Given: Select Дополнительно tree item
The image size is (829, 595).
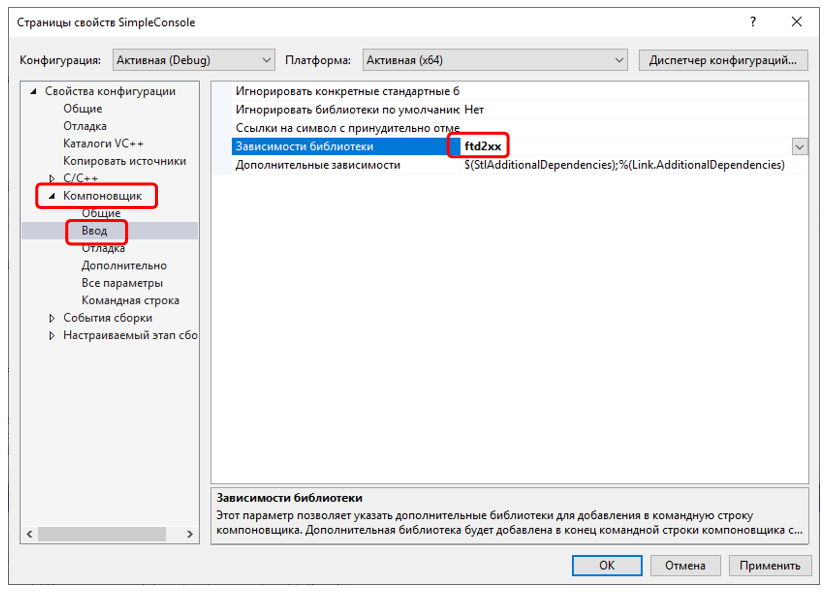Looking at the screenshot, I should pyautogui.click(x=124, y=266).
